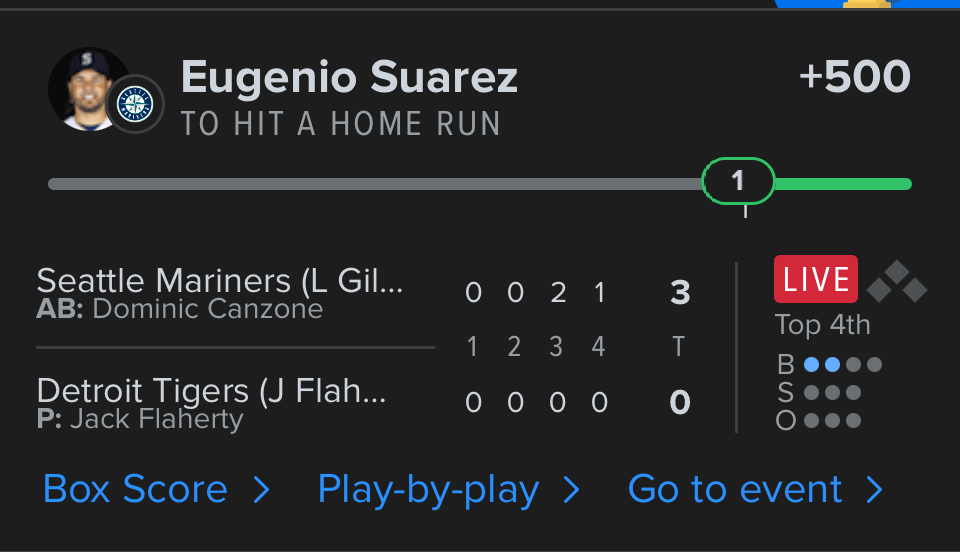Click the base runners diamond icon
Viewport: 960px width, 552px height.
click(896, 282)
